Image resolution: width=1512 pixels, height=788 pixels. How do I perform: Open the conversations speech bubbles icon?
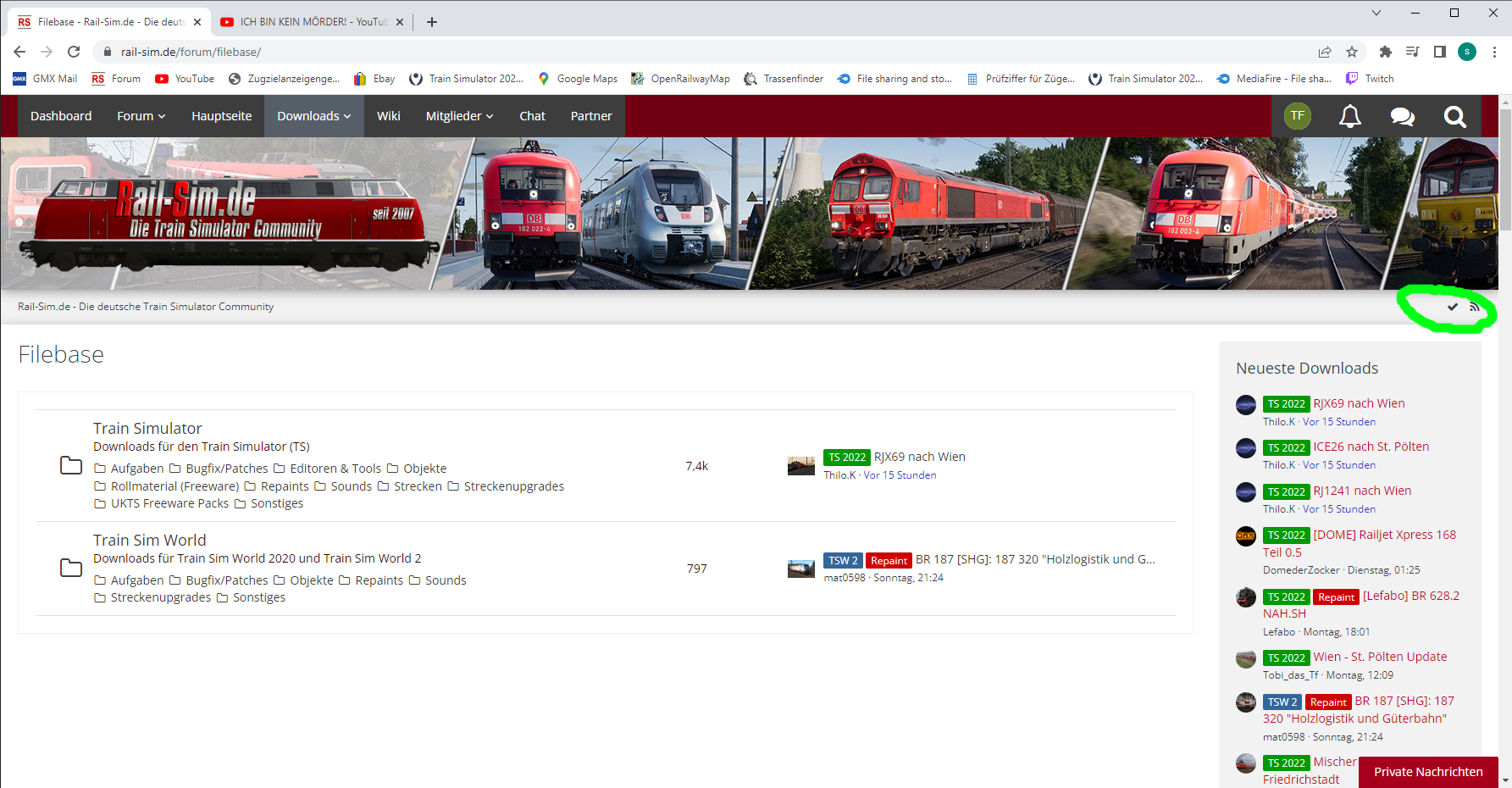1403,116
